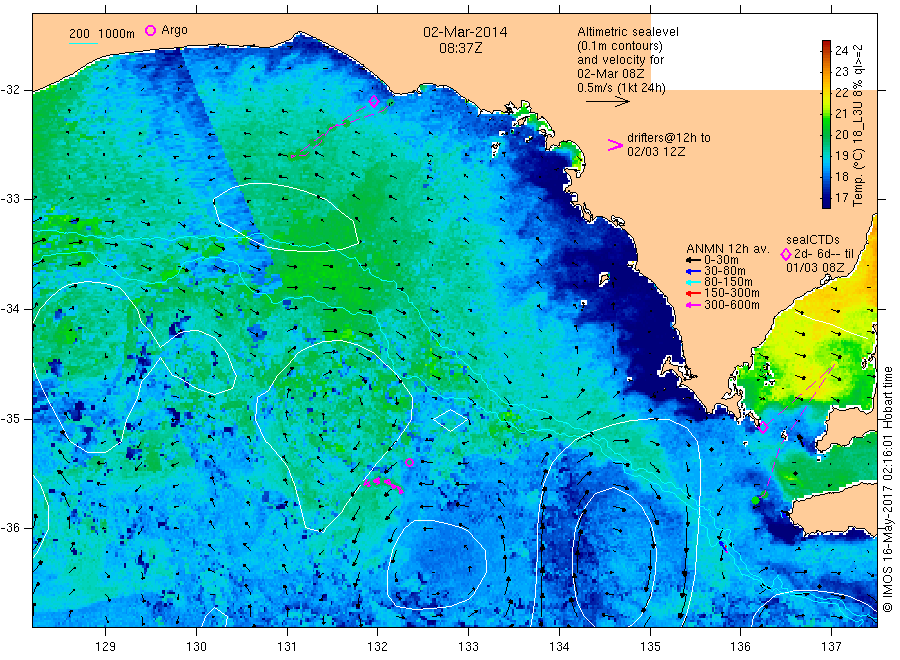The height and width of the screenshot is (660, 900).
Task: Click the date label 02-Mar-2014
Action: pos(465,32)
